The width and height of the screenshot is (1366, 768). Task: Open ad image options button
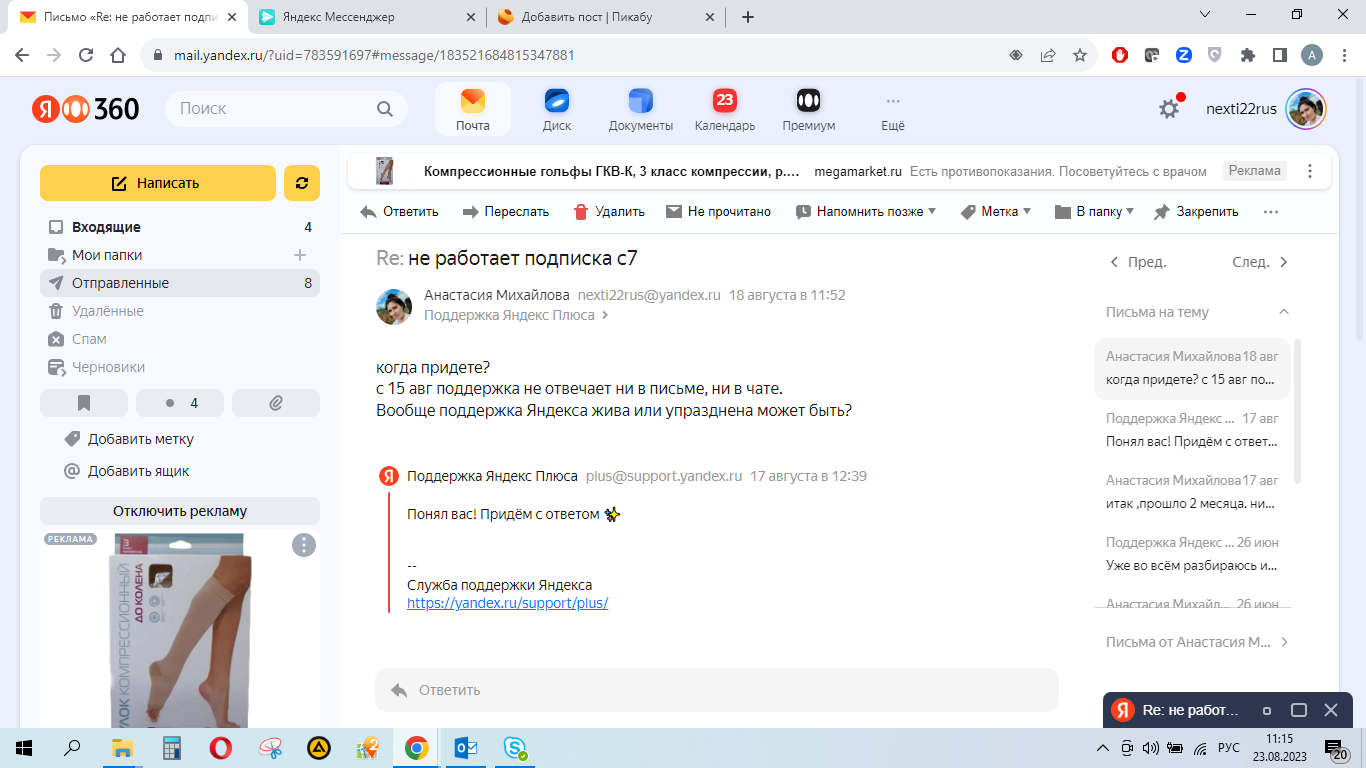(304, 545)
